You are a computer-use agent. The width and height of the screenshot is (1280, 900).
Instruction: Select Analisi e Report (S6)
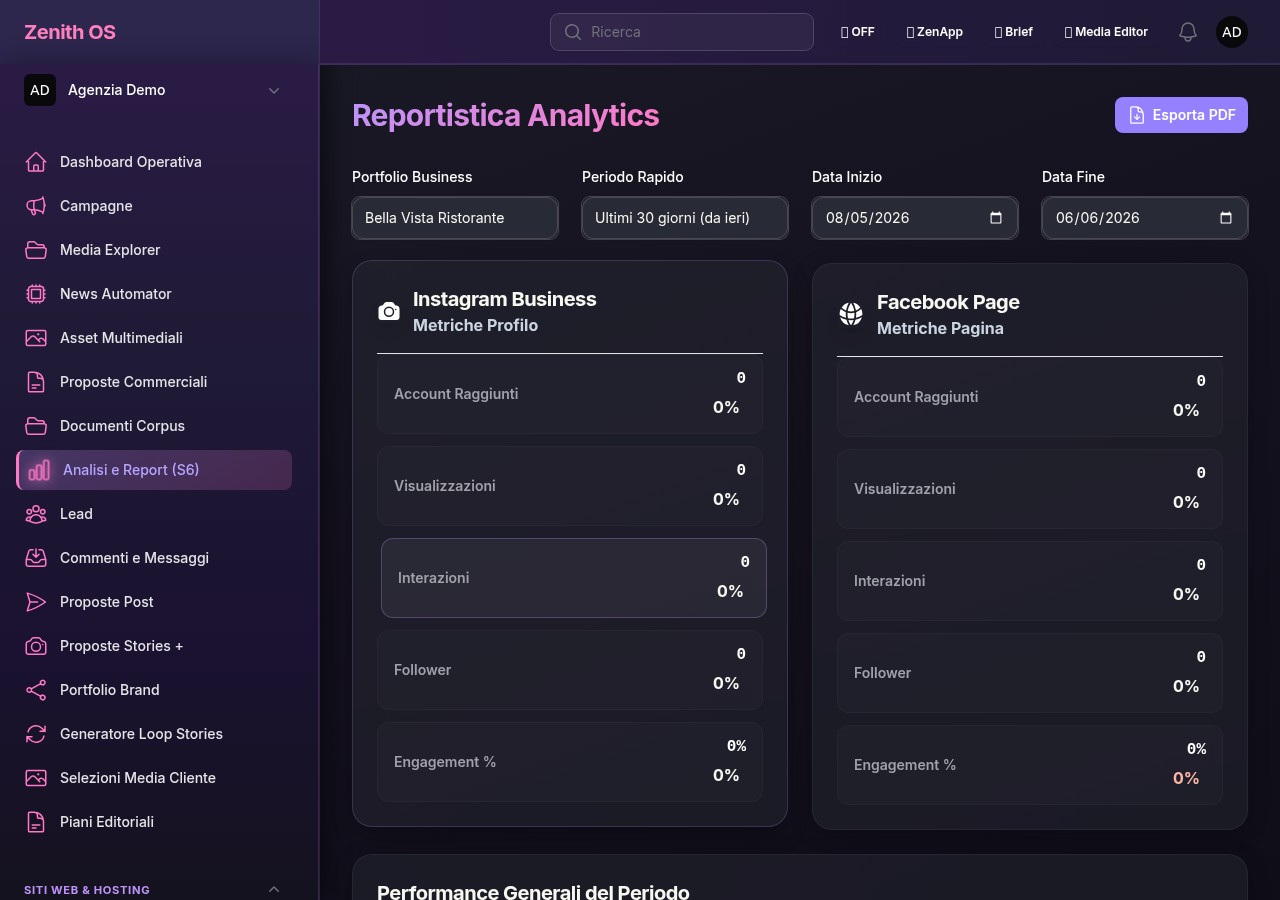pos(154,470)
